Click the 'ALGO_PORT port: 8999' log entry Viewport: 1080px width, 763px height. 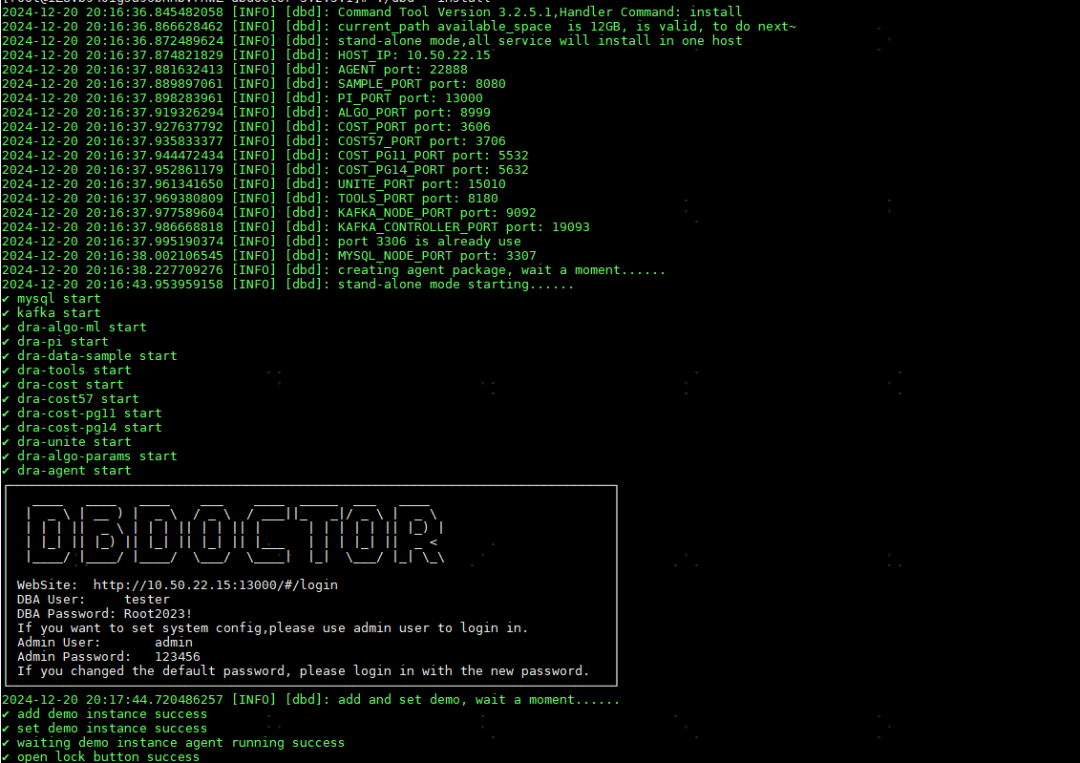(246, 112)
